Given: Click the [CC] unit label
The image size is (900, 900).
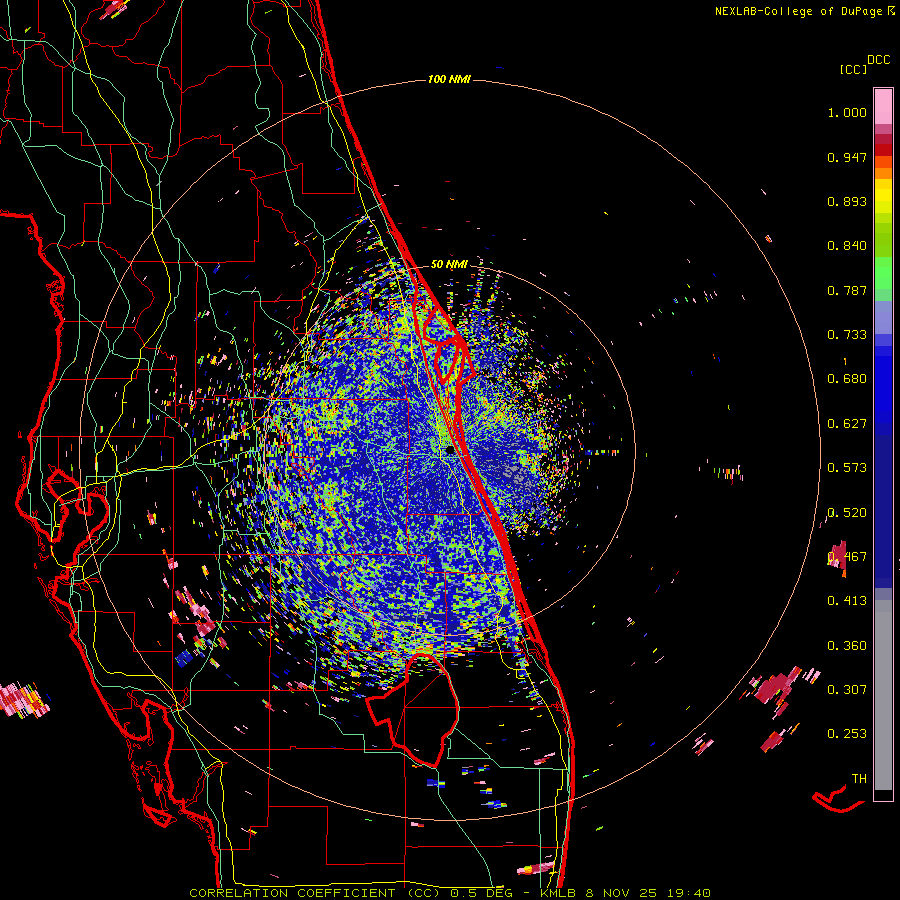Looking at the screenshot, I should click(854, 69).
